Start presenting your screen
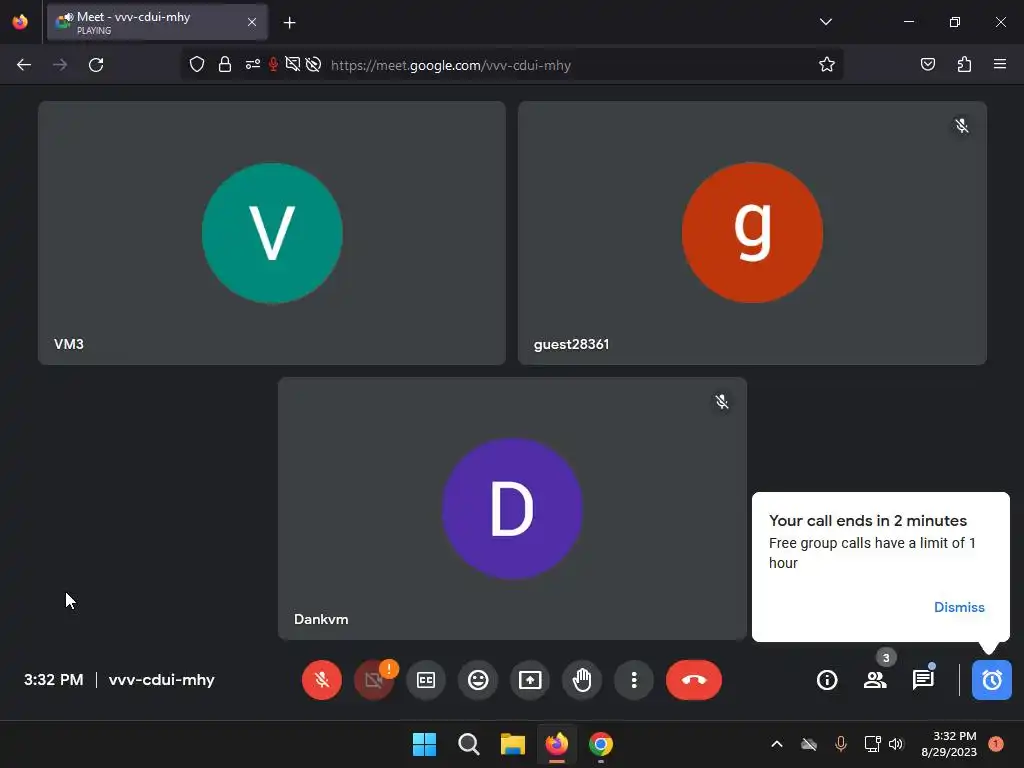The image size is (1024, 768). 530,680
